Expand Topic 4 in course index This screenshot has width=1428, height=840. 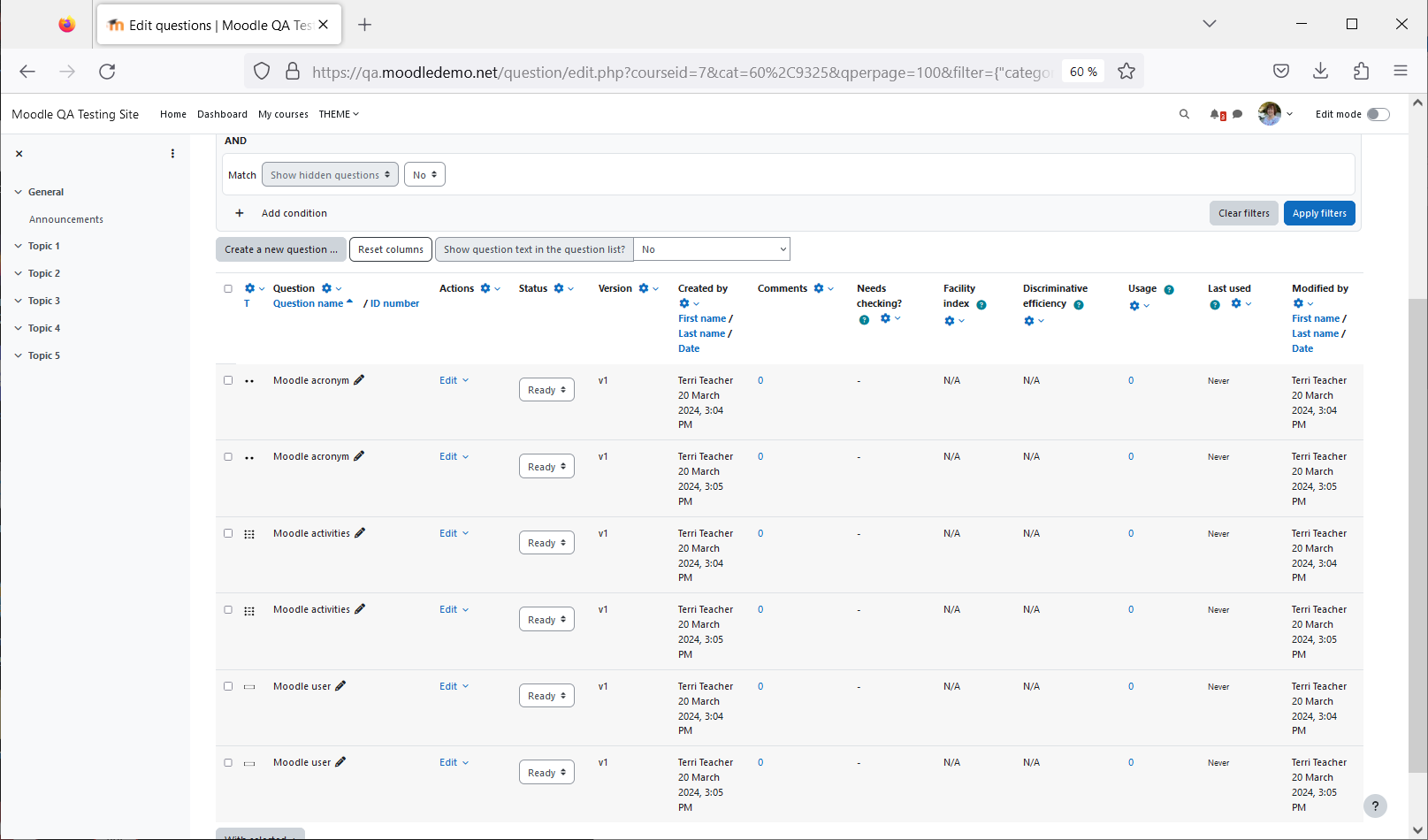[18, 329]
